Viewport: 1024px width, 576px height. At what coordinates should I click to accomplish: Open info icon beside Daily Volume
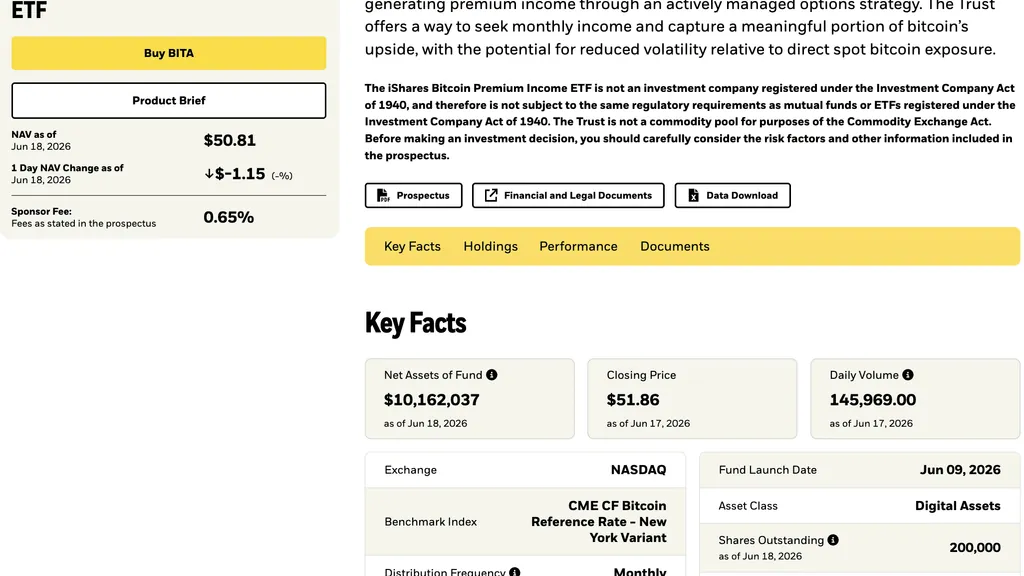tap(908, 375)
